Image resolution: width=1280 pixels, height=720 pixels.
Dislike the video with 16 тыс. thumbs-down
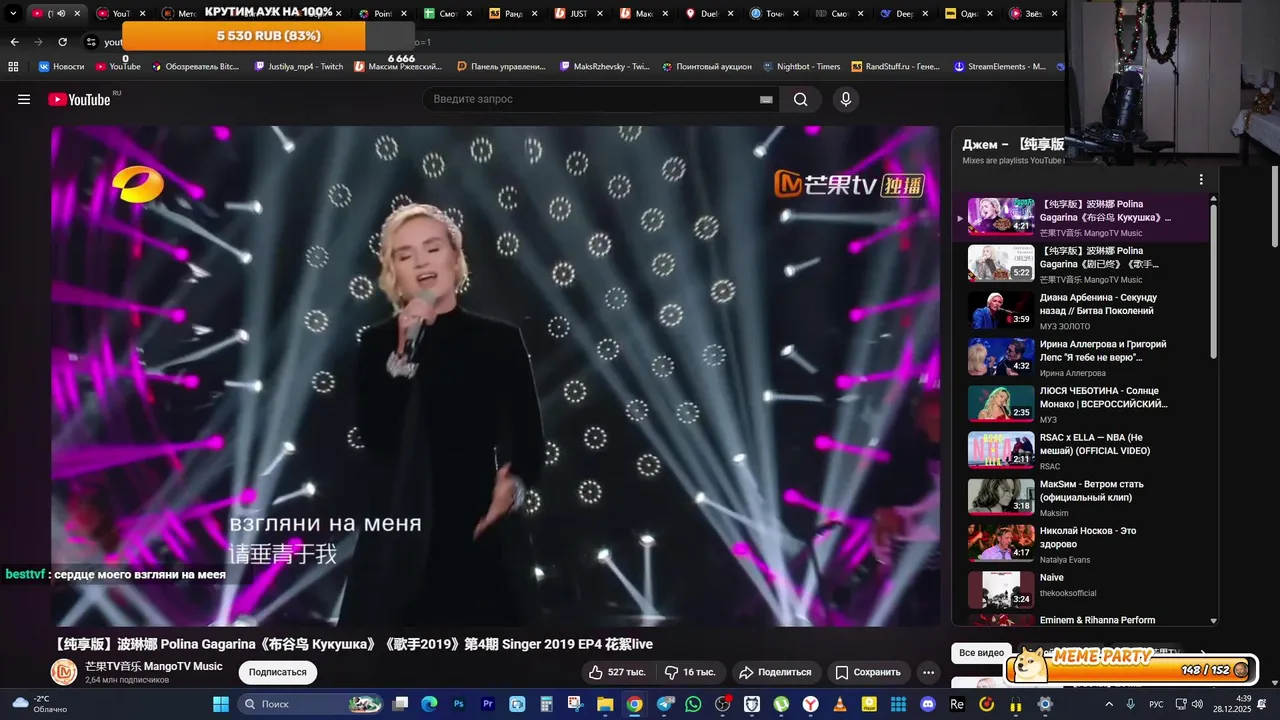(690, 672)
